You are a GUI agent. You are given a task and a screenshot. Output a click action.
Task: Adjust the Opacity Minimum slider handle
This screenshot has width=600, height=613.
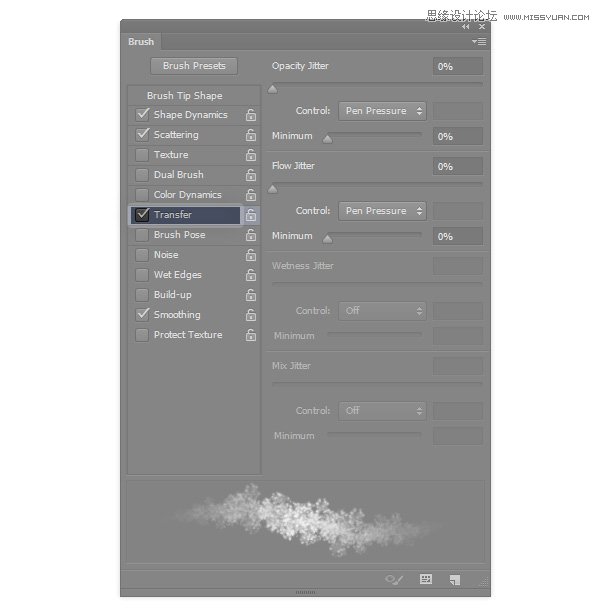pyautogui.click(x=328, y=139)
